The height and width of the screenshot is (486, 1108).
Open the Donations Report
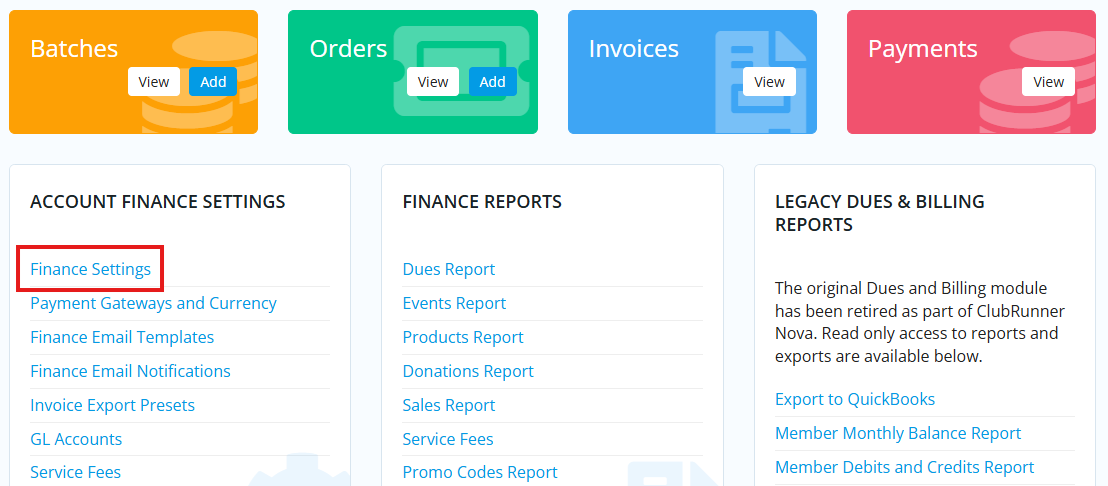[468, 371]
